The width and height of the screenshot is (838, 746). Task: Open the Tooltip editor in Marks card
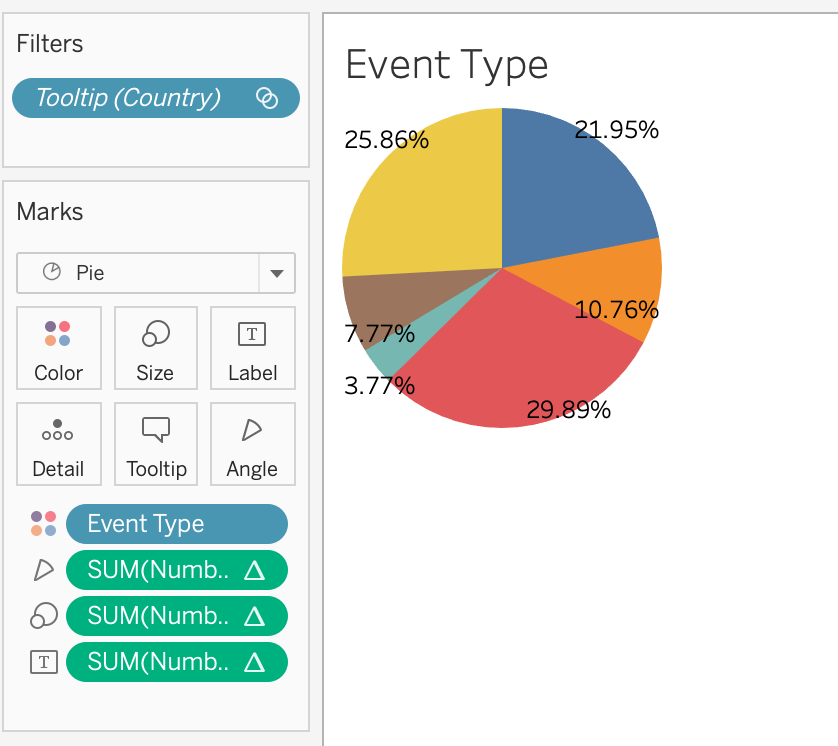click(155, 444)
